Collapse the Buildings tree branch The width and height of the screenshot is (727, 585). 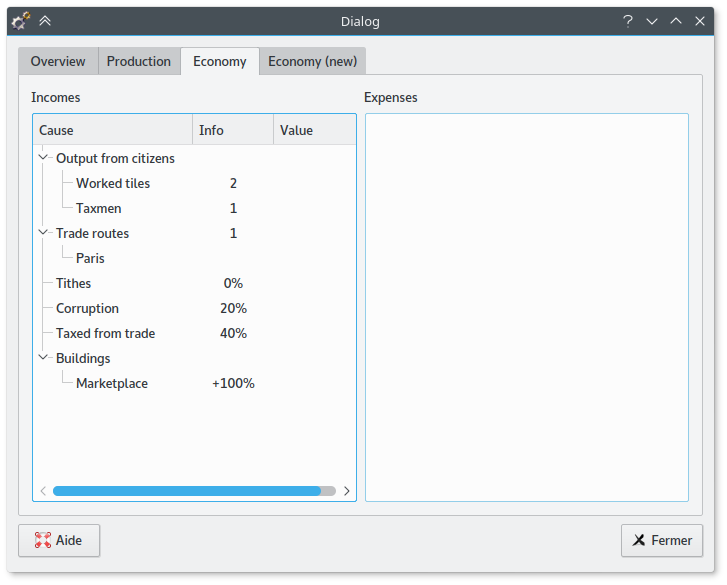[43, 358]
